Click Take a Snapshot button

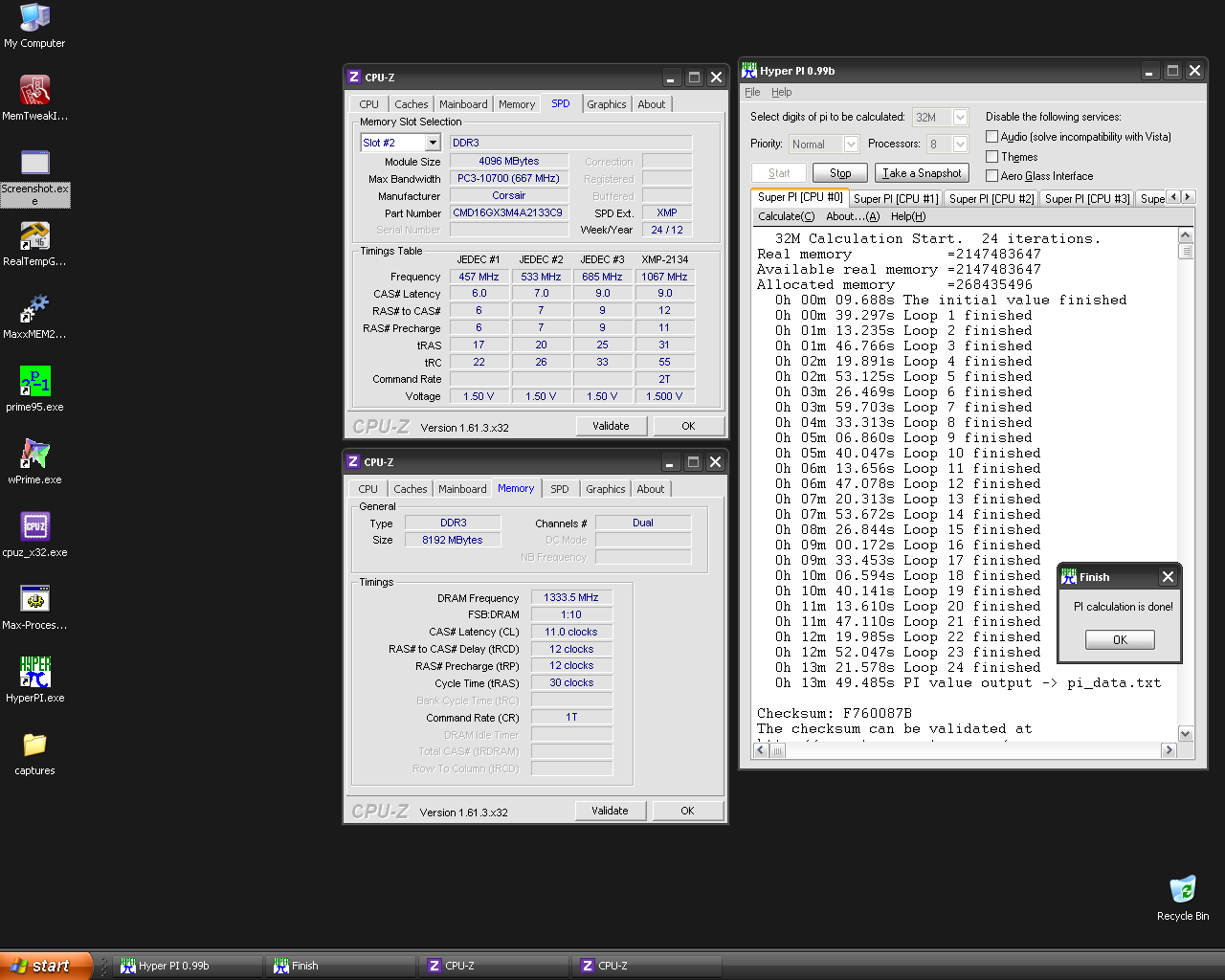coord(922,173)
